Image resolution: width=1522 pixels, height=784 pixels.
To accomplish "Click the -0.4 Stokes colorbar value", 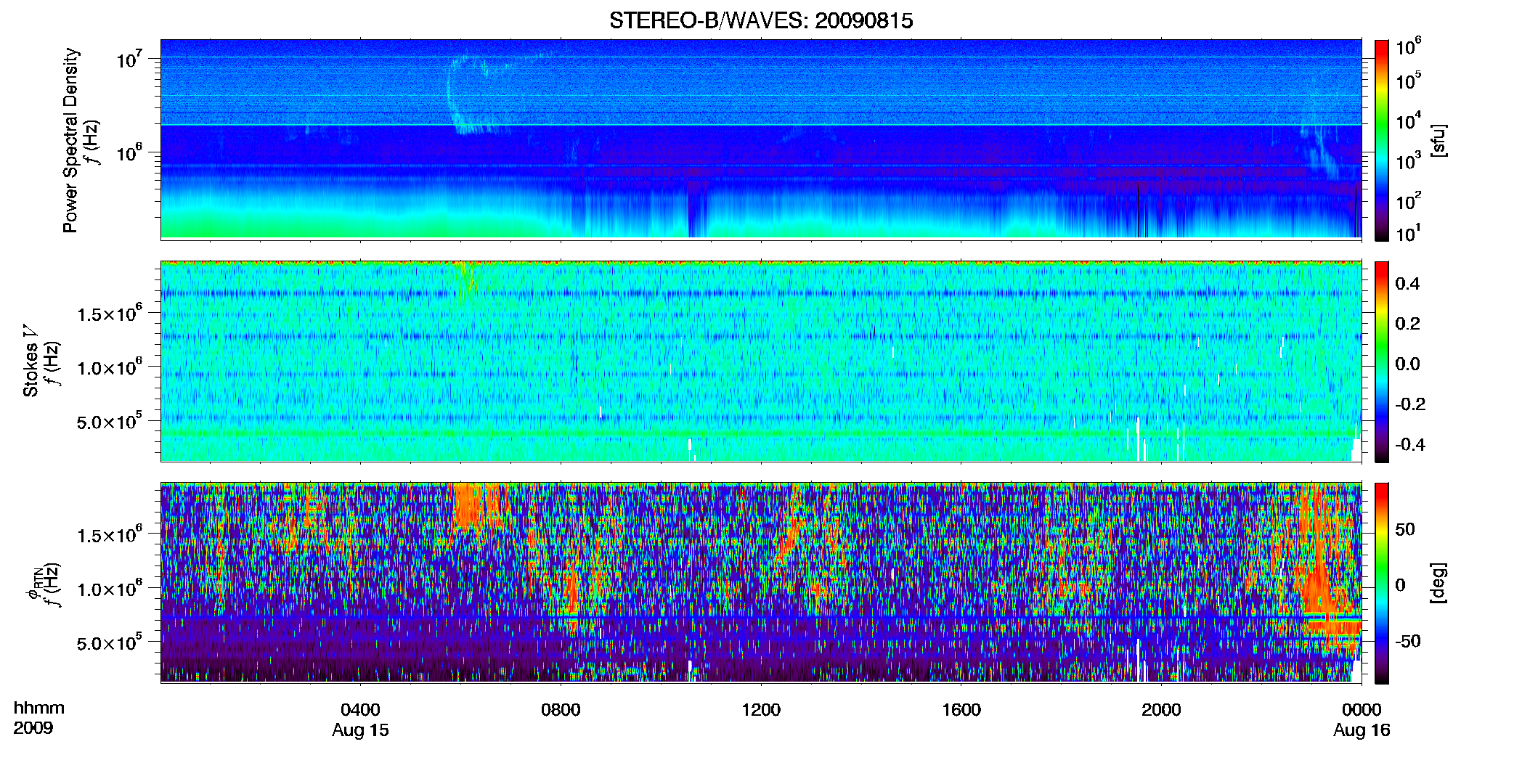I will point(1410,444).
